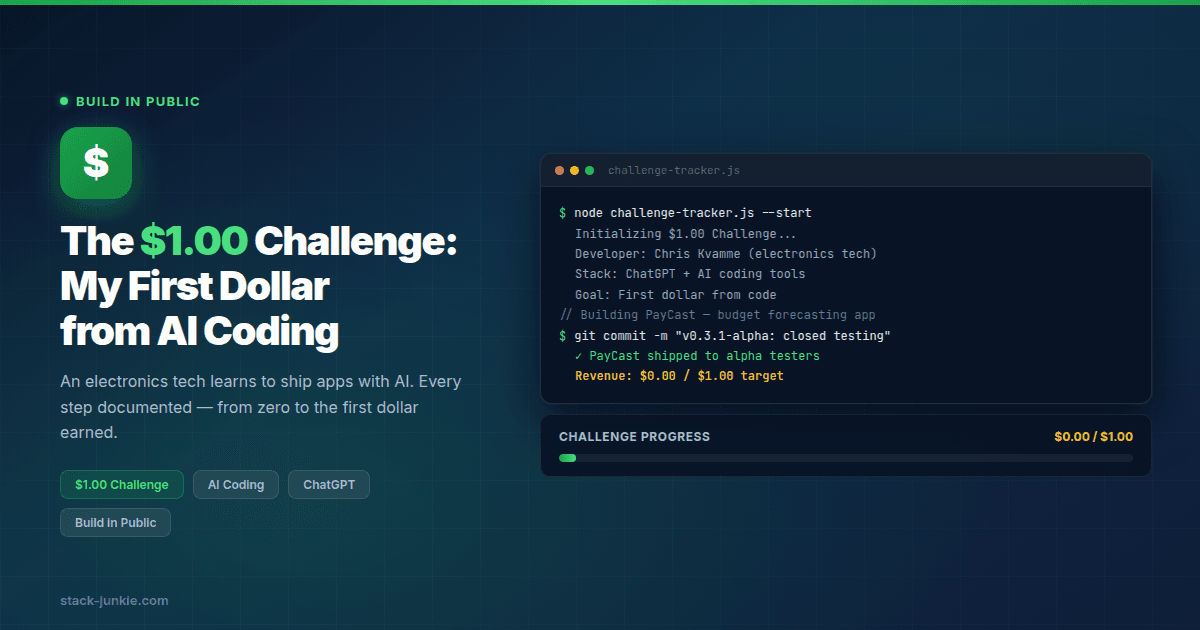
Task: Open the stack-junkie.com link
Action: click(x=114, y=601)
